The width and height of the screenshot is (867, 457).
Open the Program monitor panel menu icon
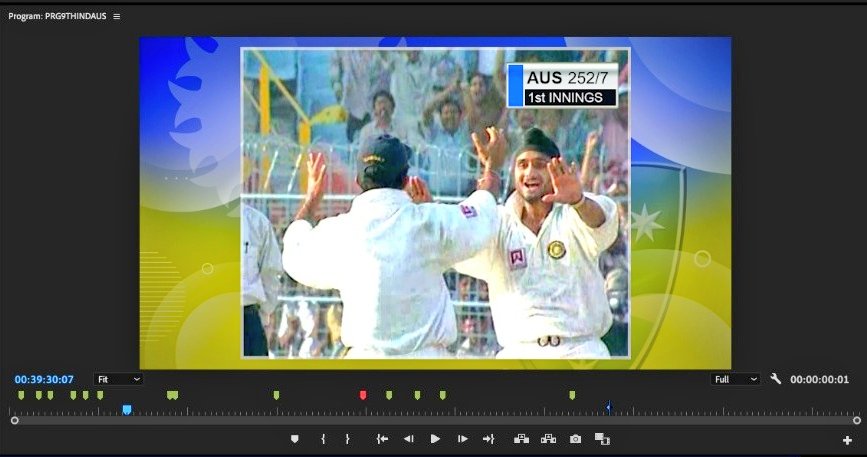tap(117, 17)
